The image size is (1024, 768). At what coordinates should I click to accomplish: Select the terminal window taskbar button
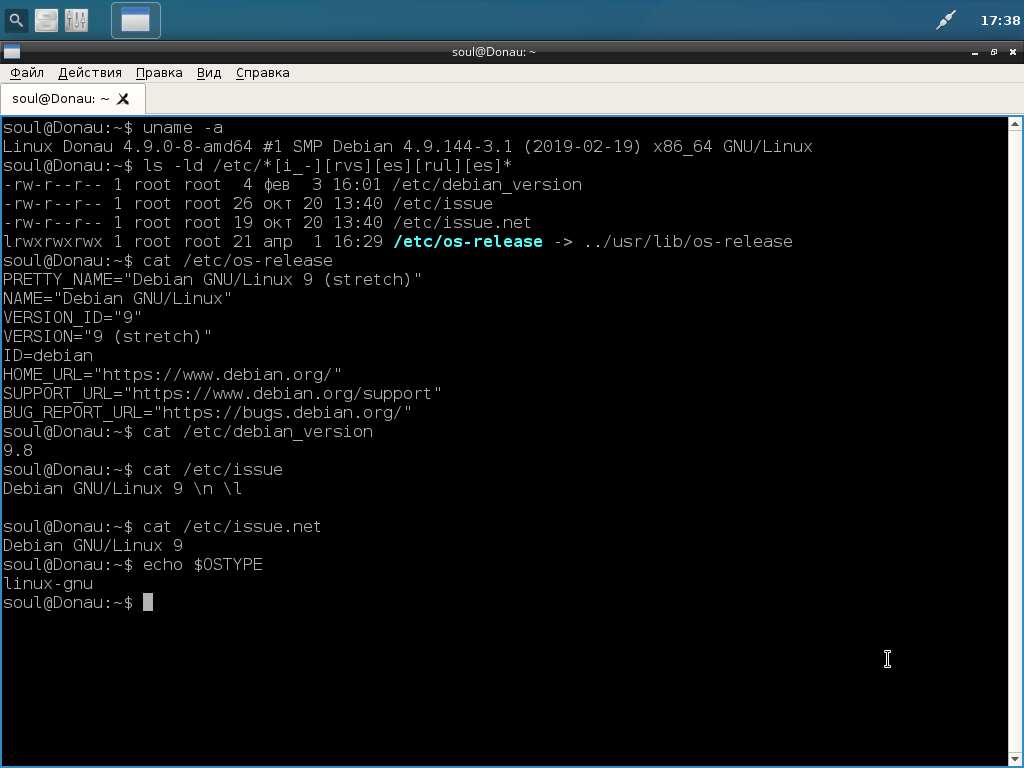[x=136, y=20]
